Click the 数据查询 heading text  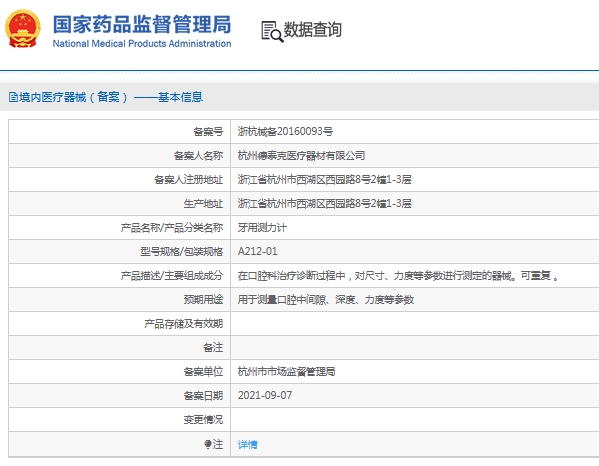(x=312, y=30)
